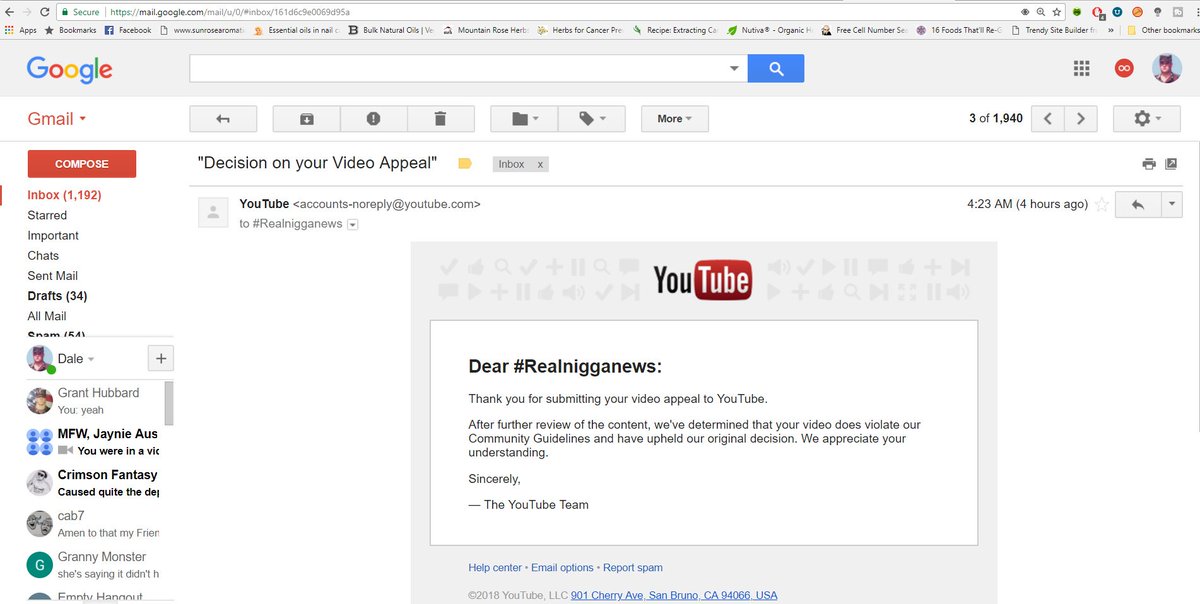Remove the Inbox label with x
This screenshot has height=604, width=1200.
[541, 164]
